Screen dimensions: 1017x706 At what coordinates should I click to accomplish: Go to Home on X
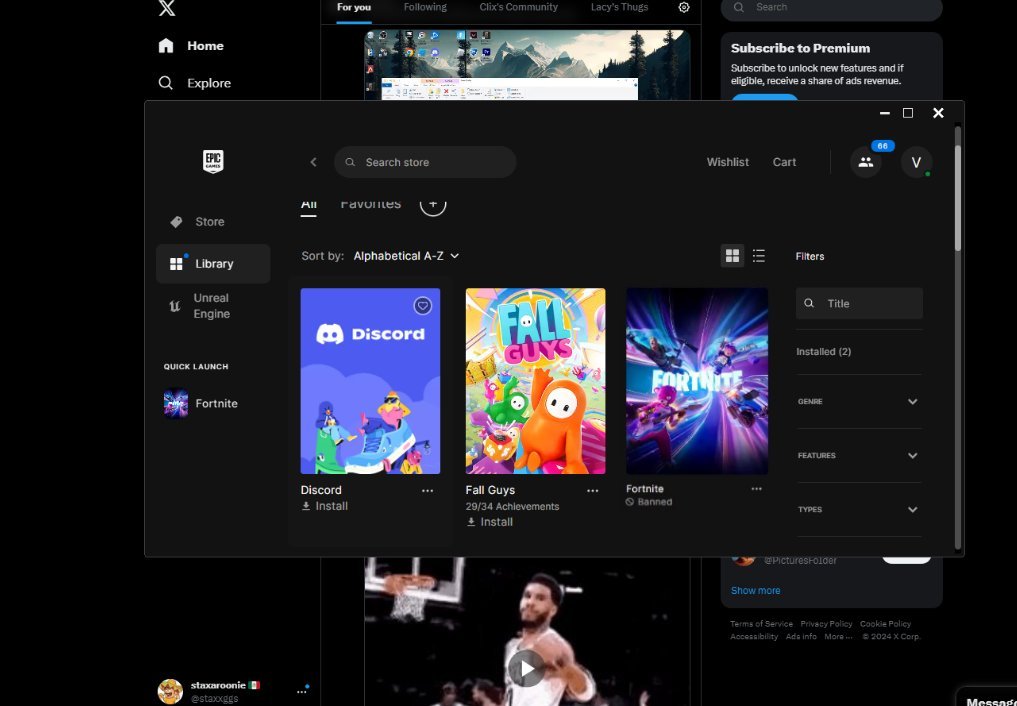[x=191, y=45]
